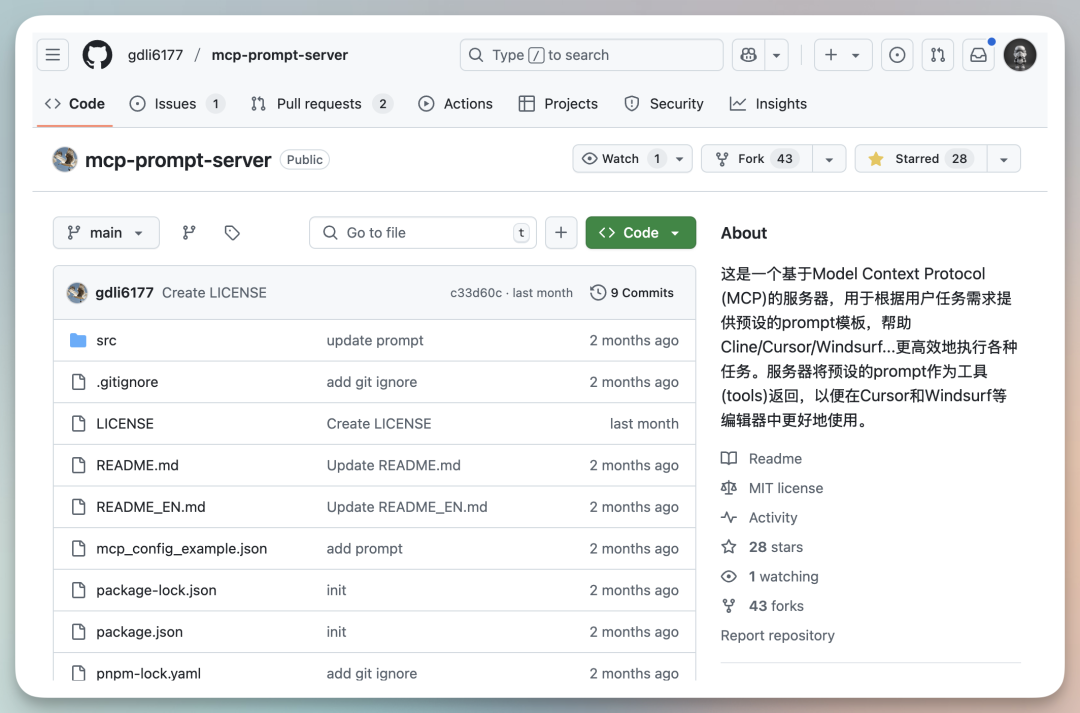Open the README_EN.md file
Screen dimensions: 1080x713
pyautogui.click(x=151, y=507)
